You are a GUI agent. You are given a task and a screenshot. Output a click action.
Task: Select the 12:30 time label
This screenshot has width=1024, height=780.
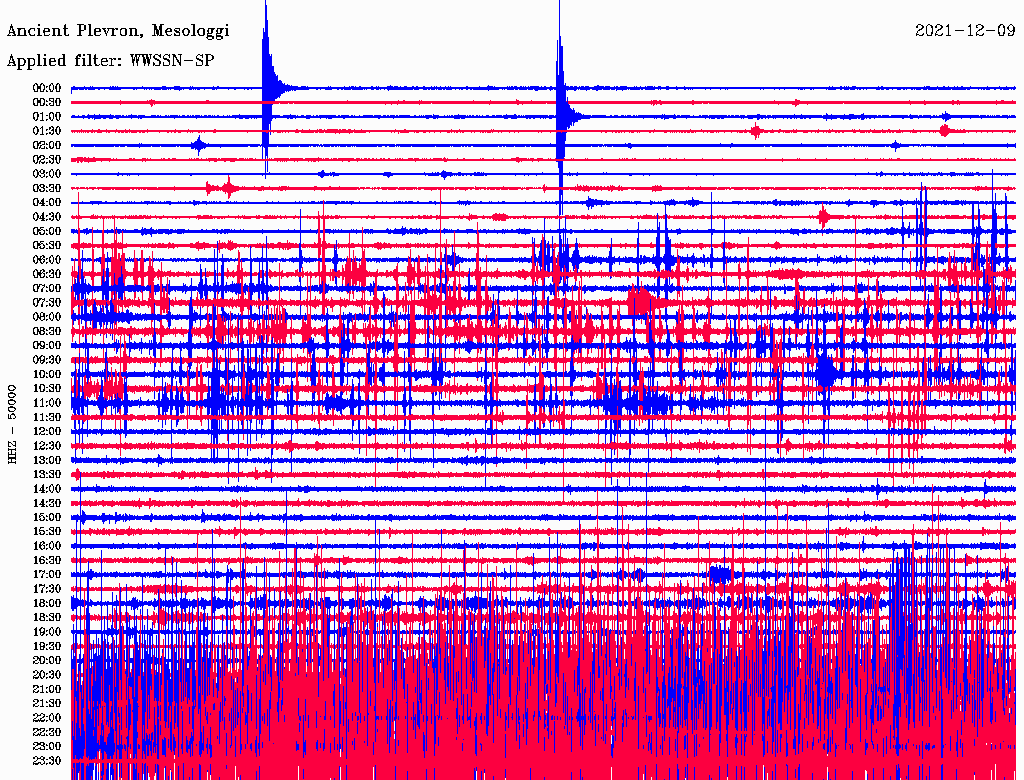click(47, 446)
